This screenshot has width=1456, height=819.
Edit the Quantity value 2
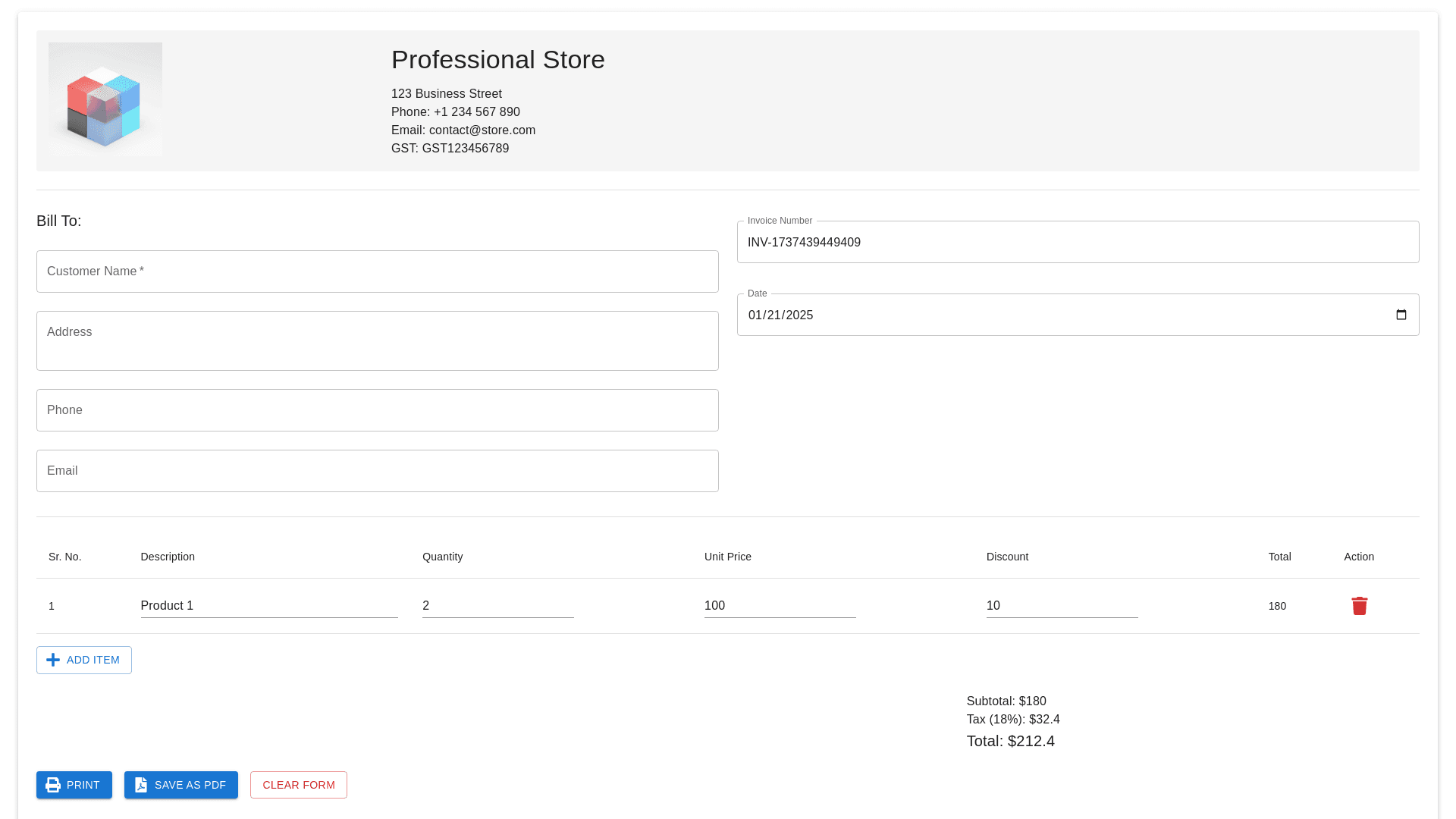(x=497, y=606)
